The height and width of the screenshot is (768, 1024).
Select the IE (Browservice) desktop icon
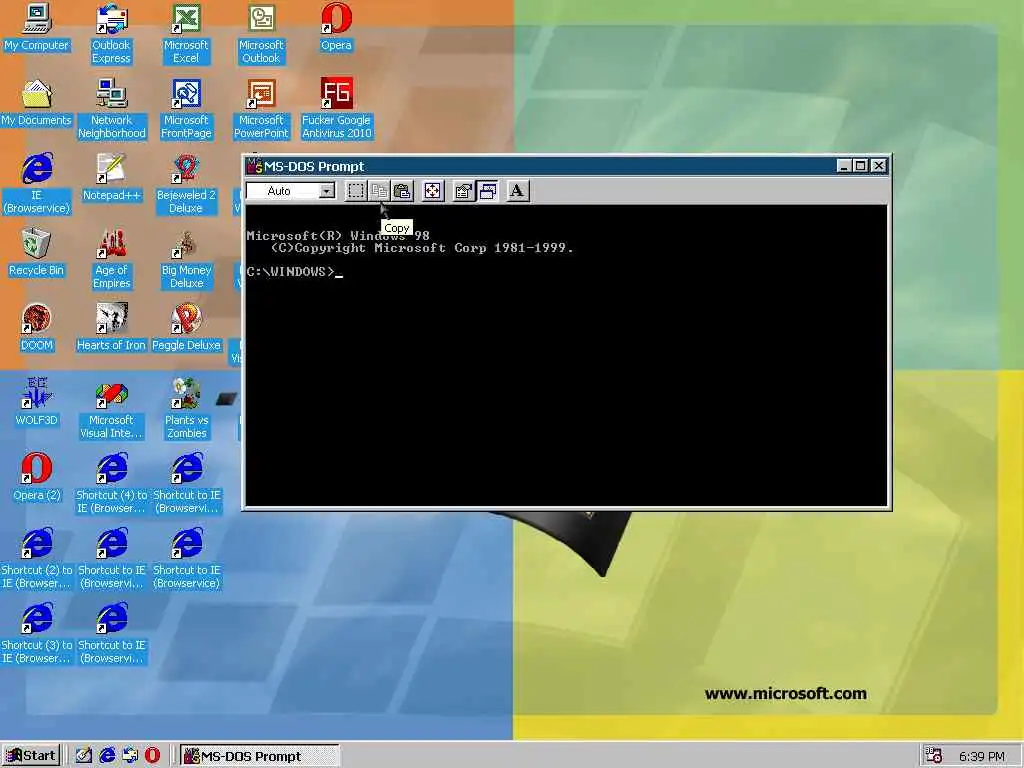[x=37, y=184]
